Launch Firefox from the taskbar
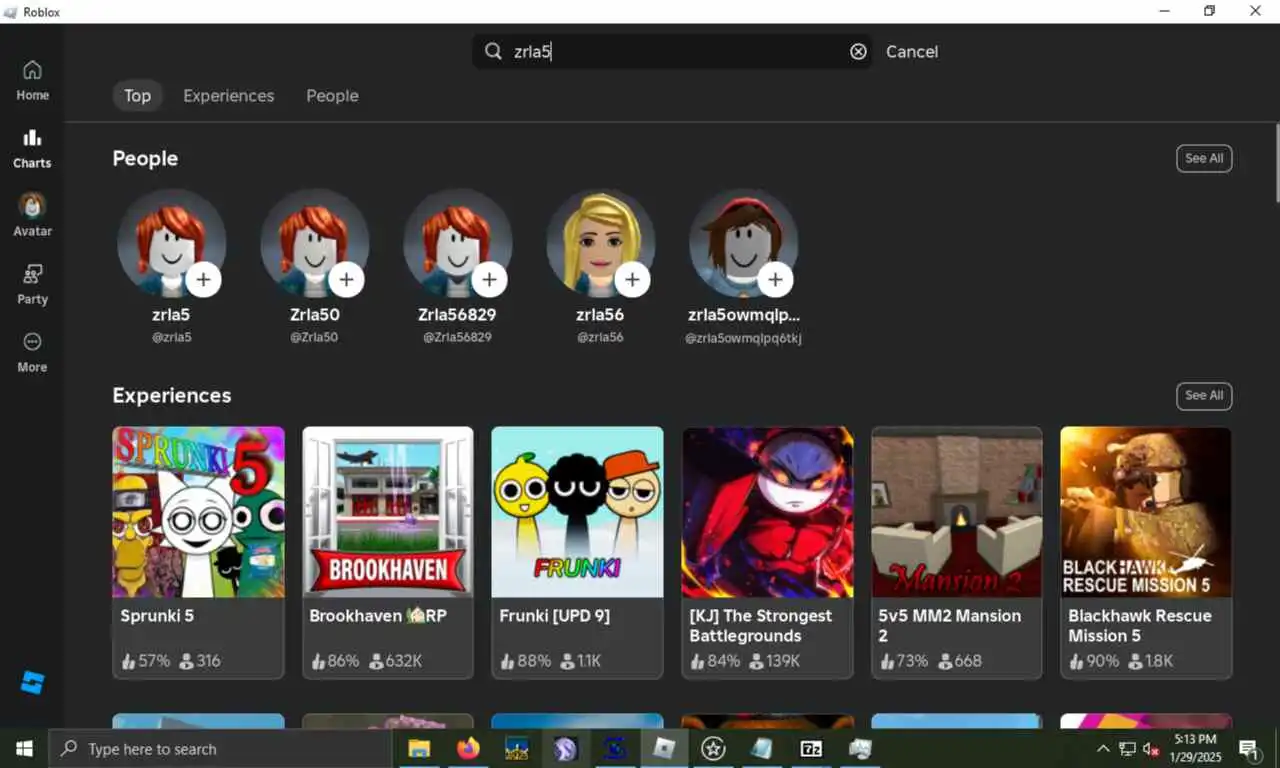The width and height of the screenshot is (1280, 768). (x=468, y=748)
